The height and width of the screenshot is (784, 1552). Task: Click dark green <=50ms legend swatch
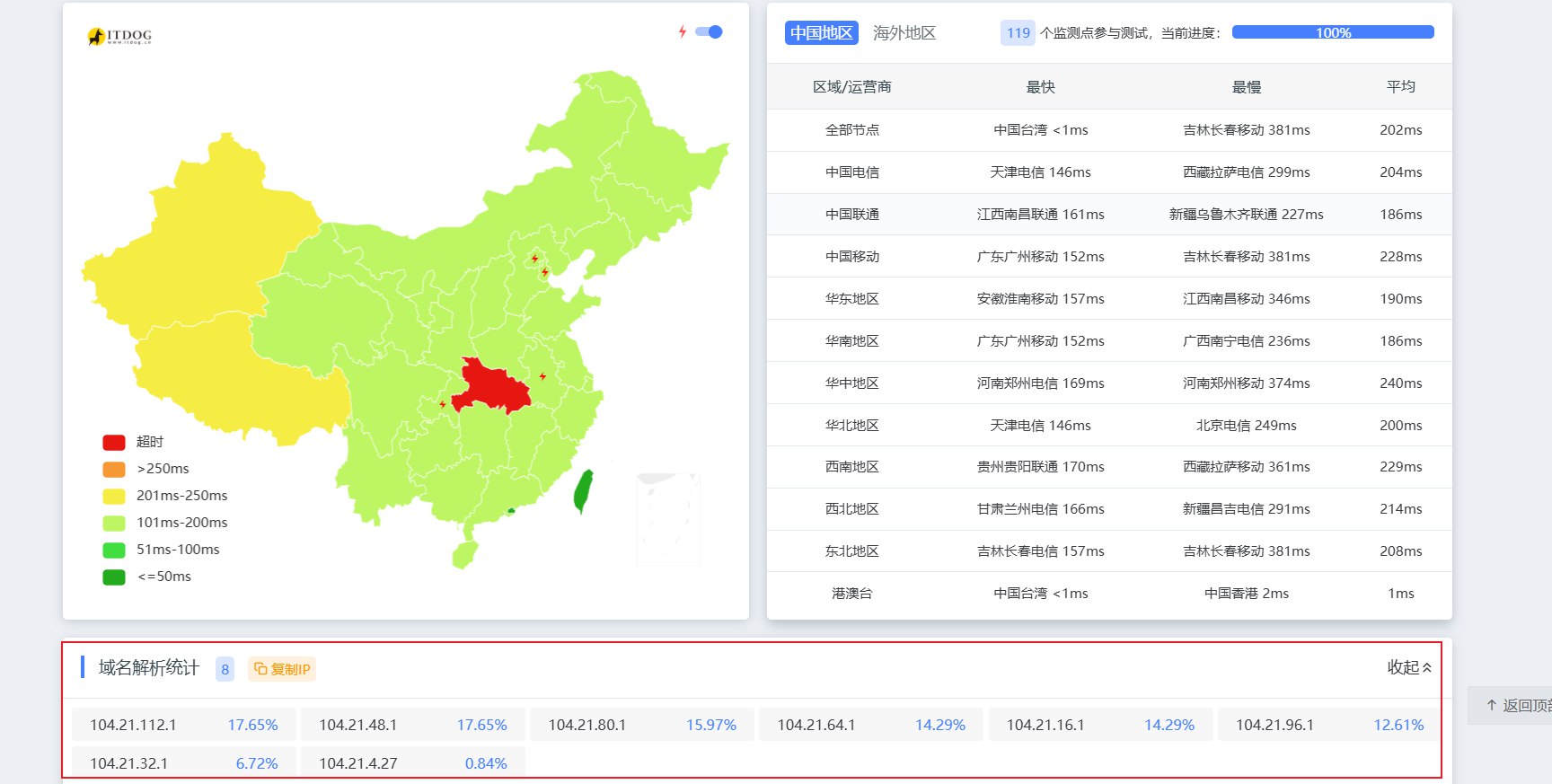[x=114, y=577]
